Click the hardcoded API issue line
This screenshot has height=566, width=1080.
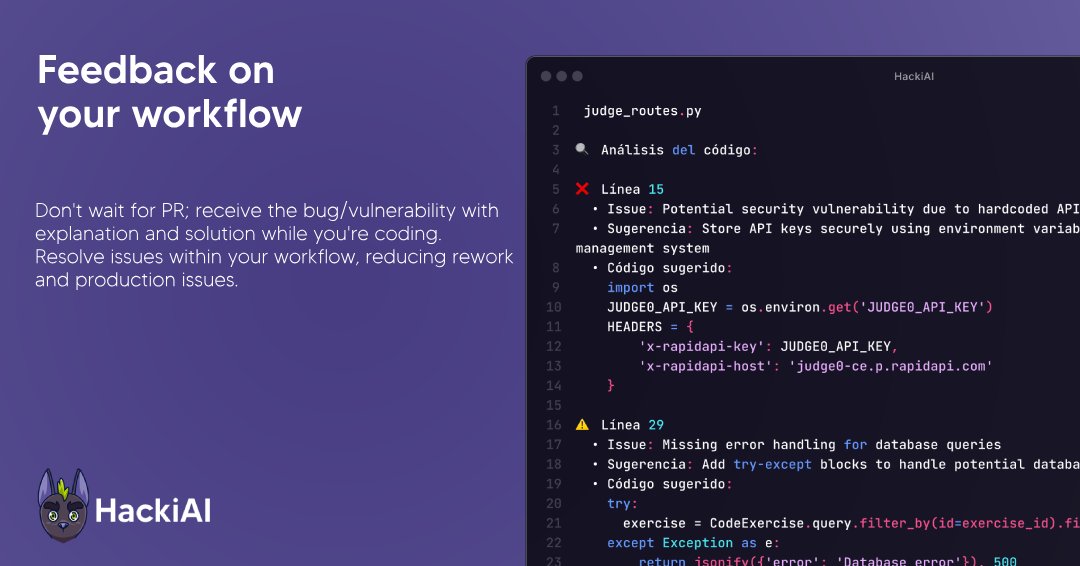click(x=835, y=209)
